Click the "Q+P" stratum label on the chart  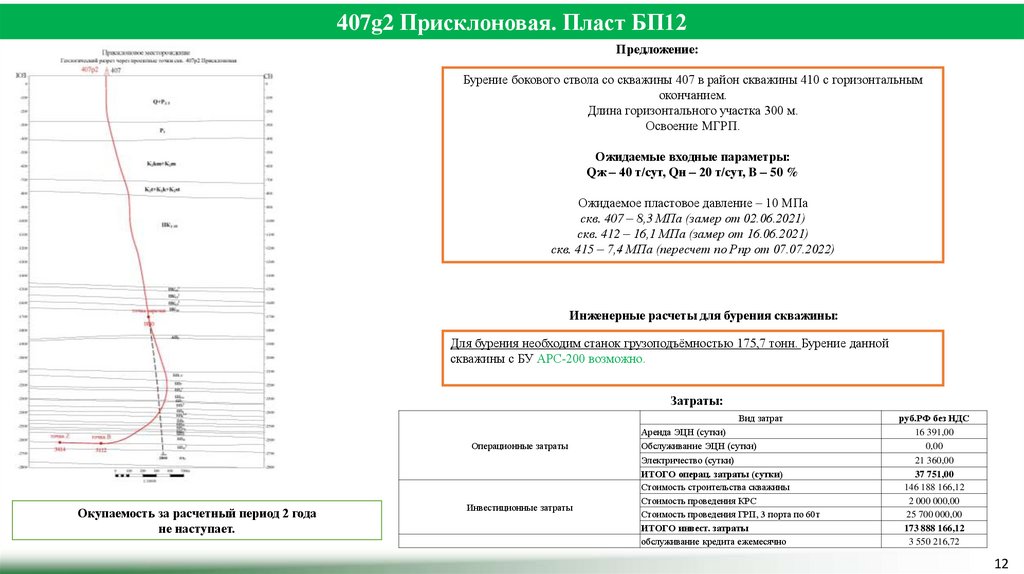161,102
